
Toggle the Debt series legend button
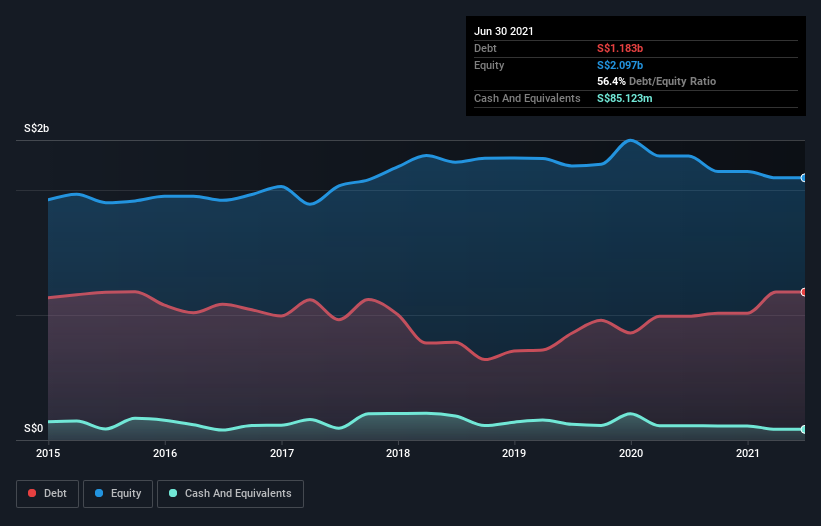click(48, 494)
